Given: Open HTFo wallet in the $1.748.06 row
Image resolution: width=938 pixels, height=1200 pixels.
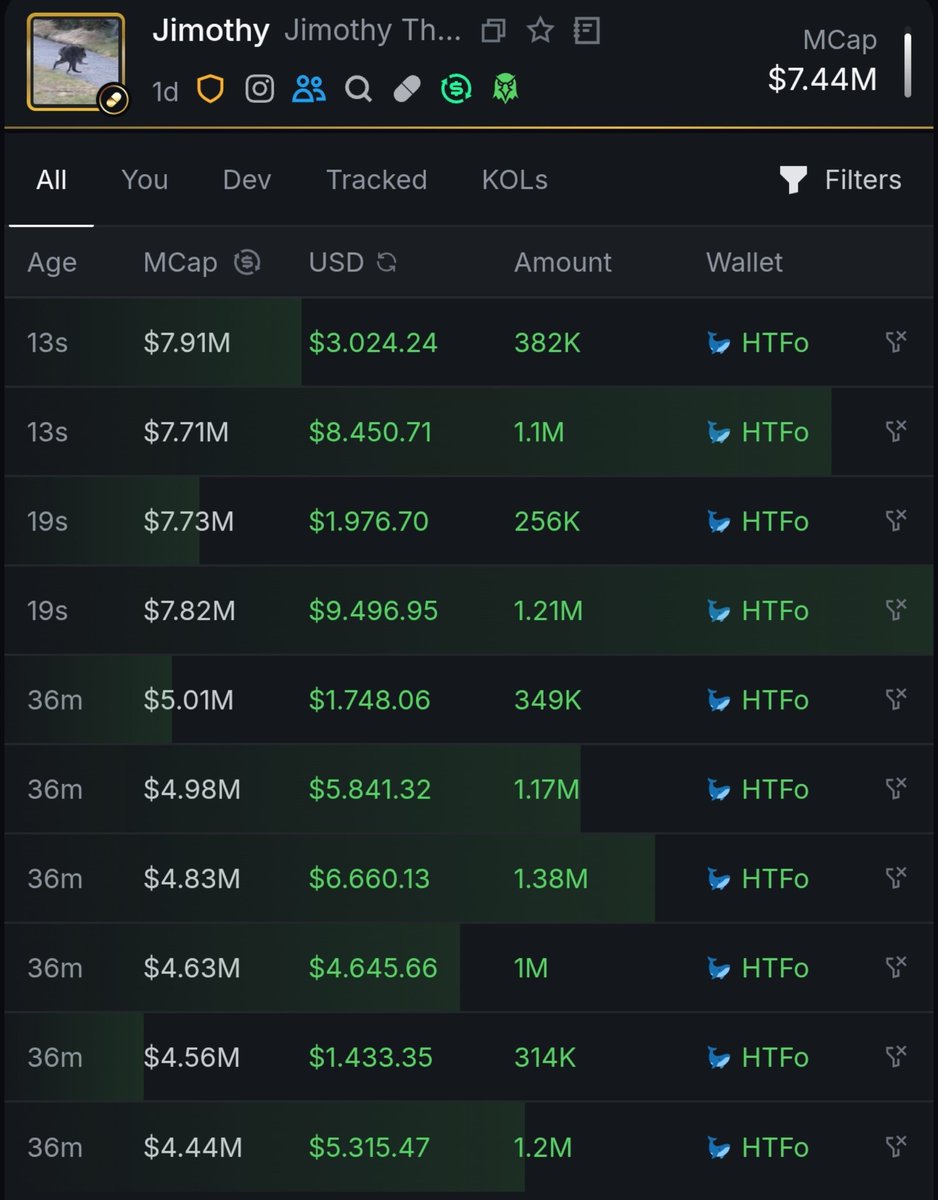Looking at the screenshot, I should click(x=775, y=700).
